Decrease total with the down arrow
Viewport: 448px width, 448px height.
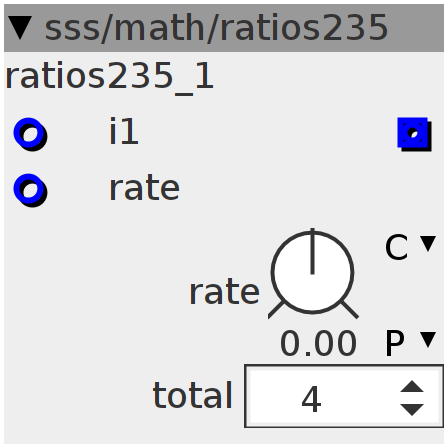412,409
